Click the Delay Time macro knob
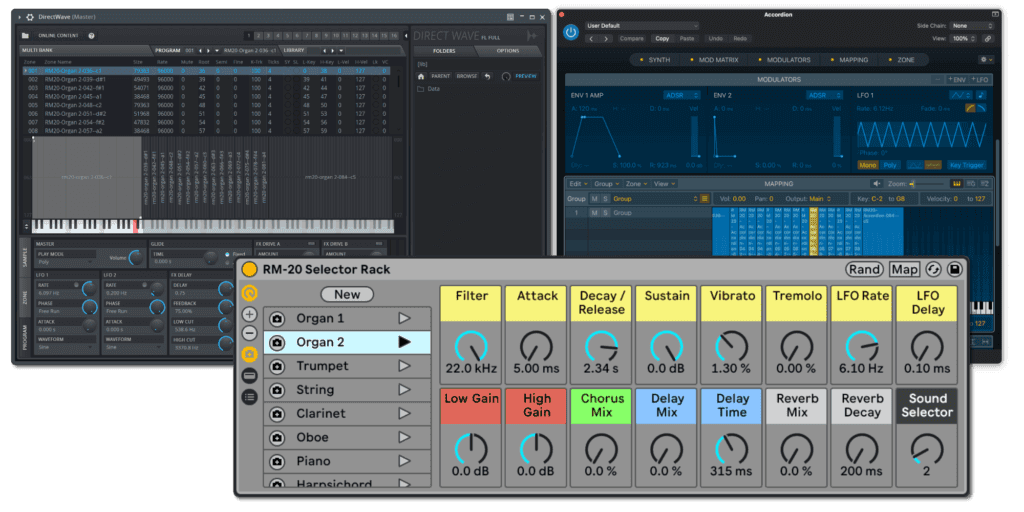This screenshot has height=512, width=1024. pos(731,449)
